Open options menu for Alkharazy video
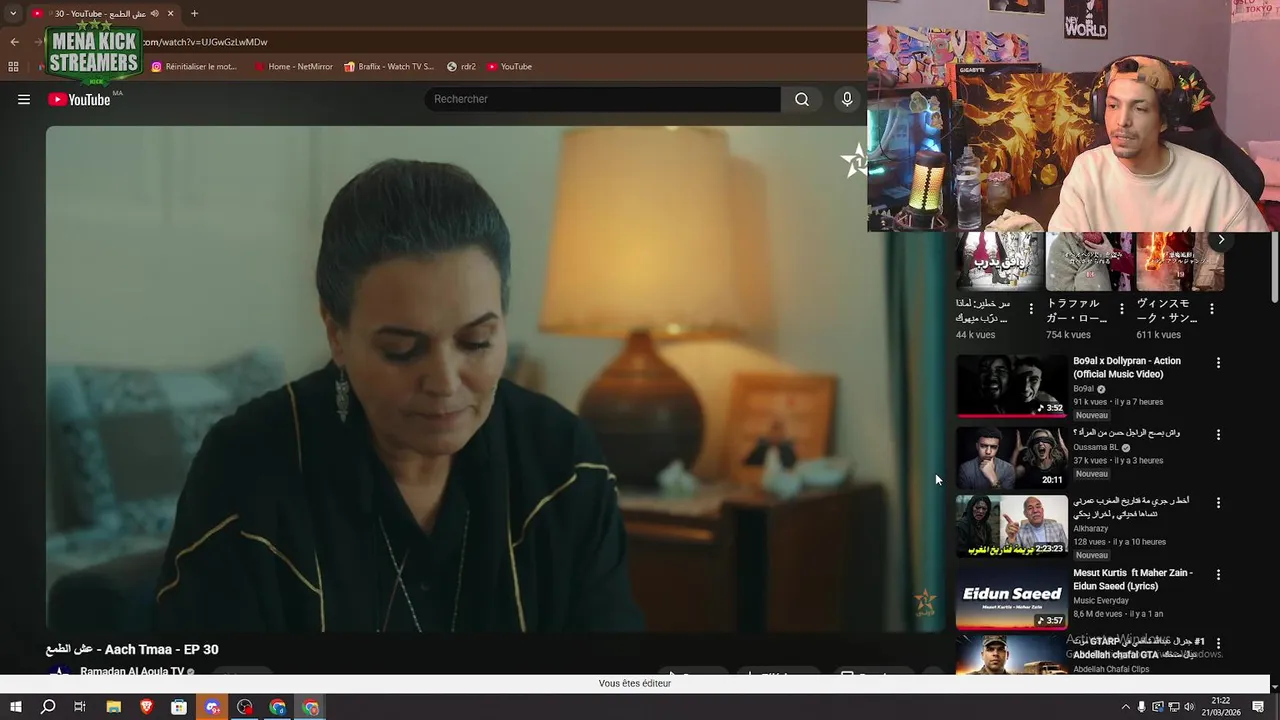Screen dimensions: 1280x720 point(1218,503)
